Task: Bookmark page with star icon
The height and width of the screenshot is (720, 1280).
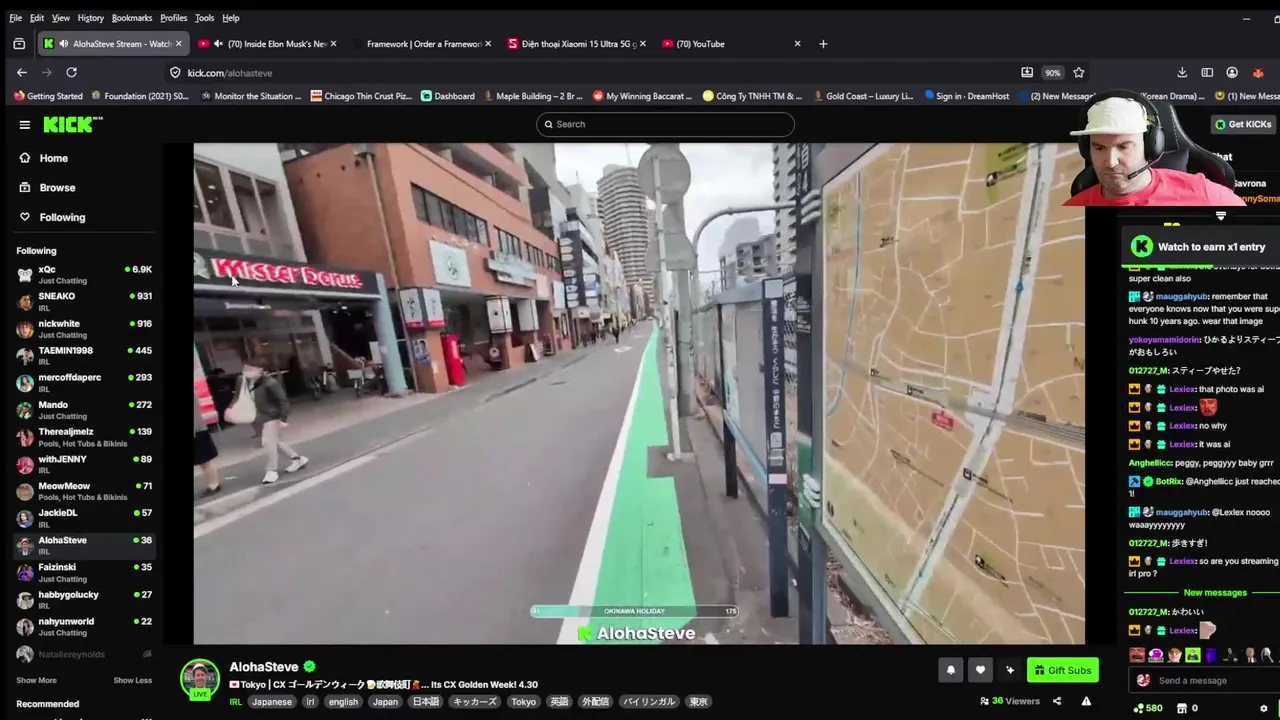Action: 1079,72
